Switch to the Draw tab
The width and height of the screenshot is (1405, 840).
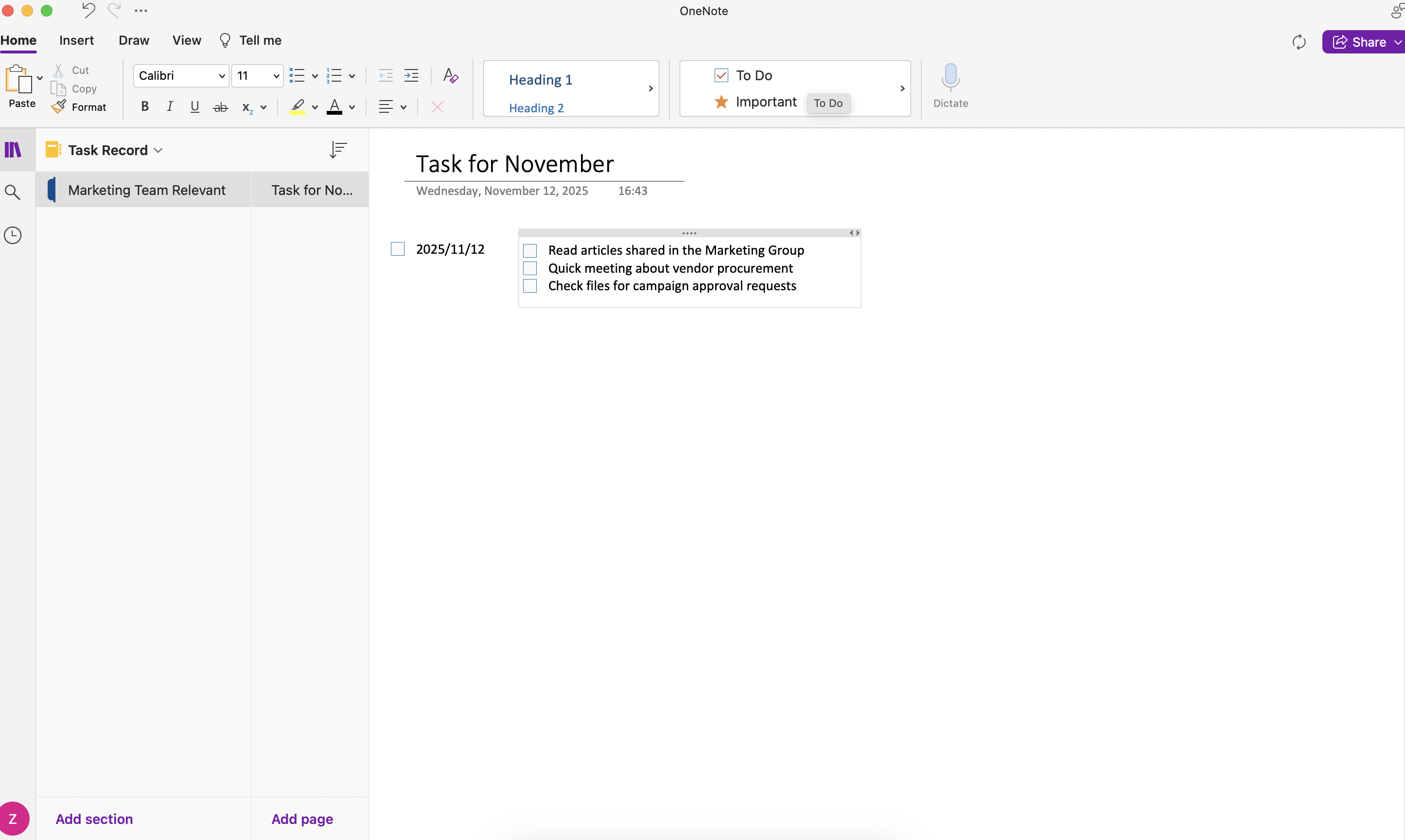tap(134, 40)
